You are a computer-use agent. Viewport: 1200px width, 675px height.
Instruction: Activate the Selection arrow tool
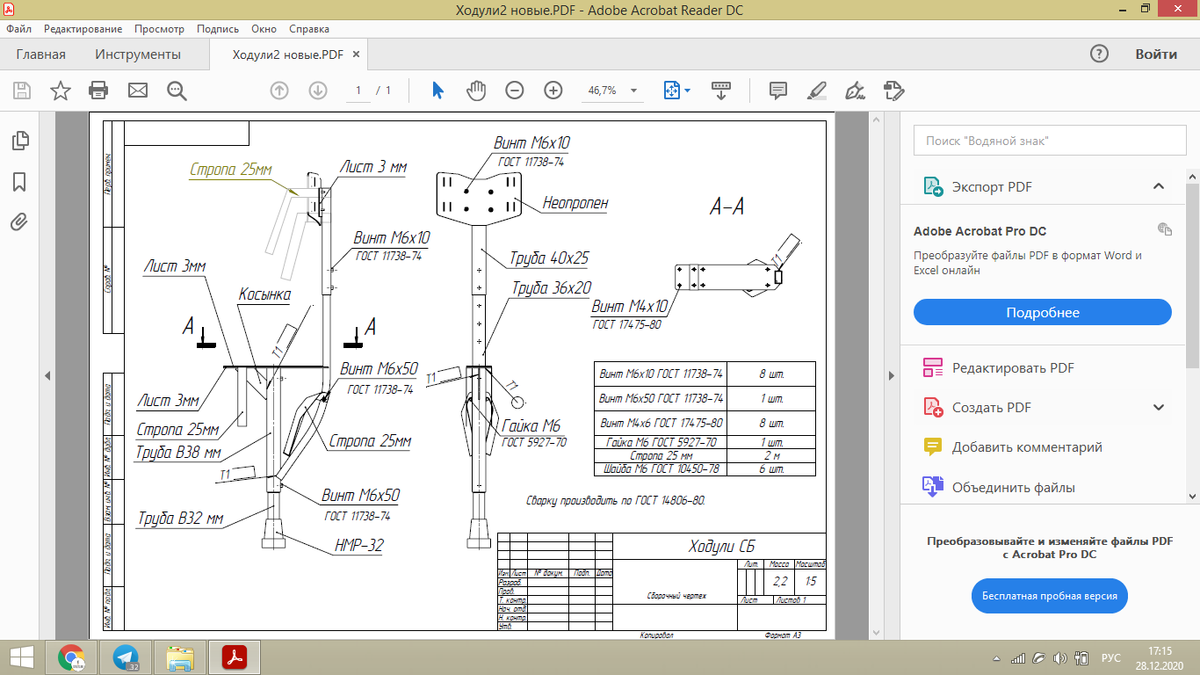pos(437,91)
